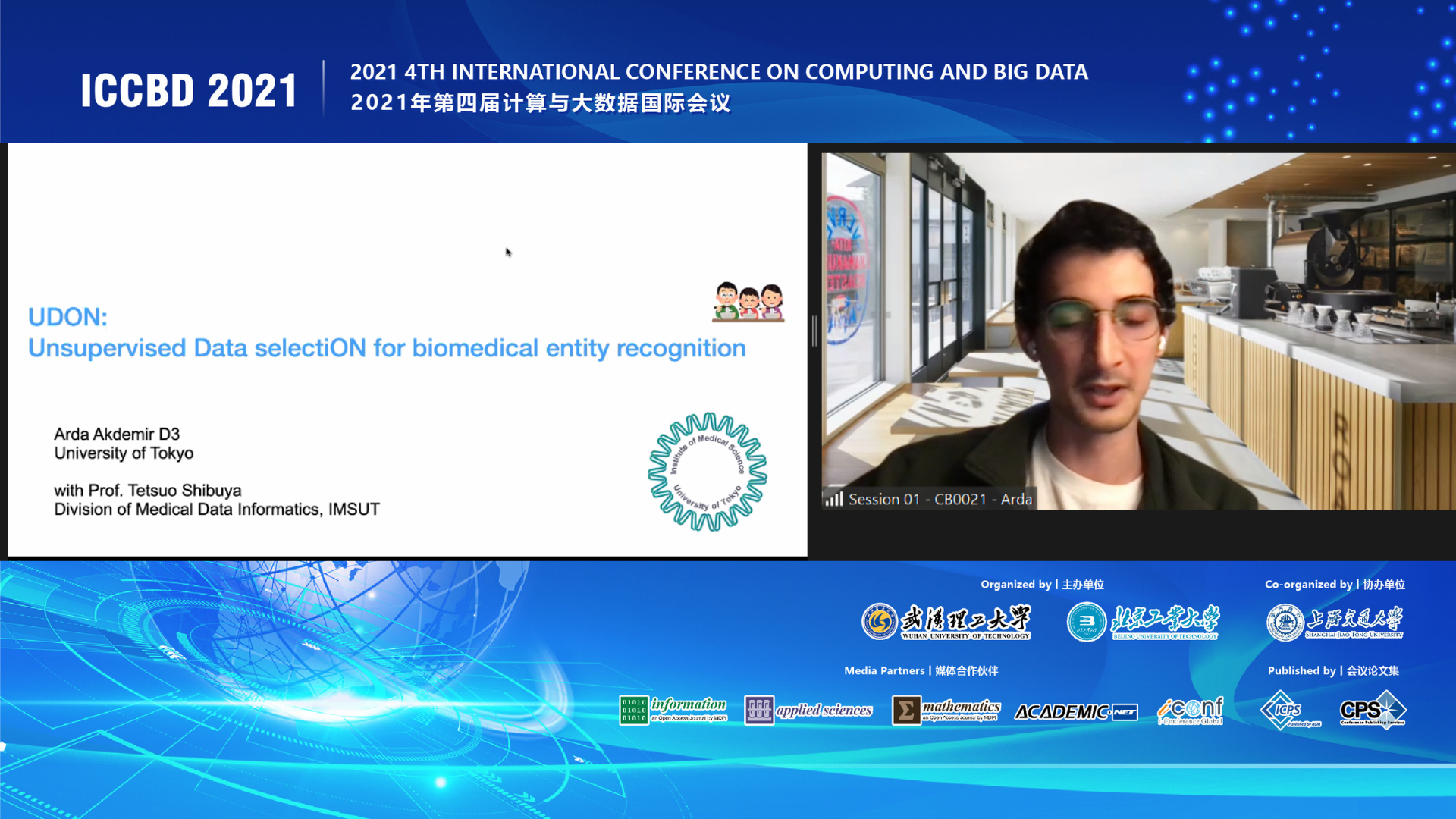Click the ICCBD 2021 title text

[x=189, y=90]
